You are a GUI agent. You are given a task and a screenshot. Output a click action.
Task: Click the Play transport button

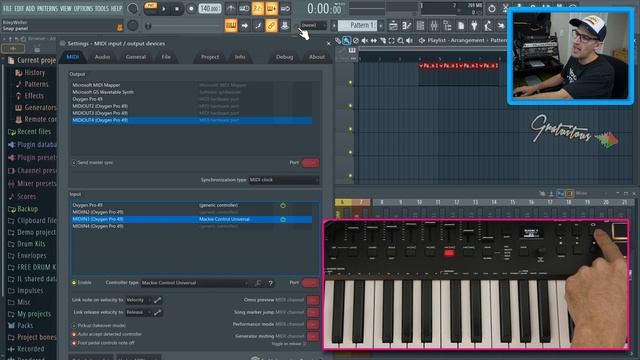[164, 9]
